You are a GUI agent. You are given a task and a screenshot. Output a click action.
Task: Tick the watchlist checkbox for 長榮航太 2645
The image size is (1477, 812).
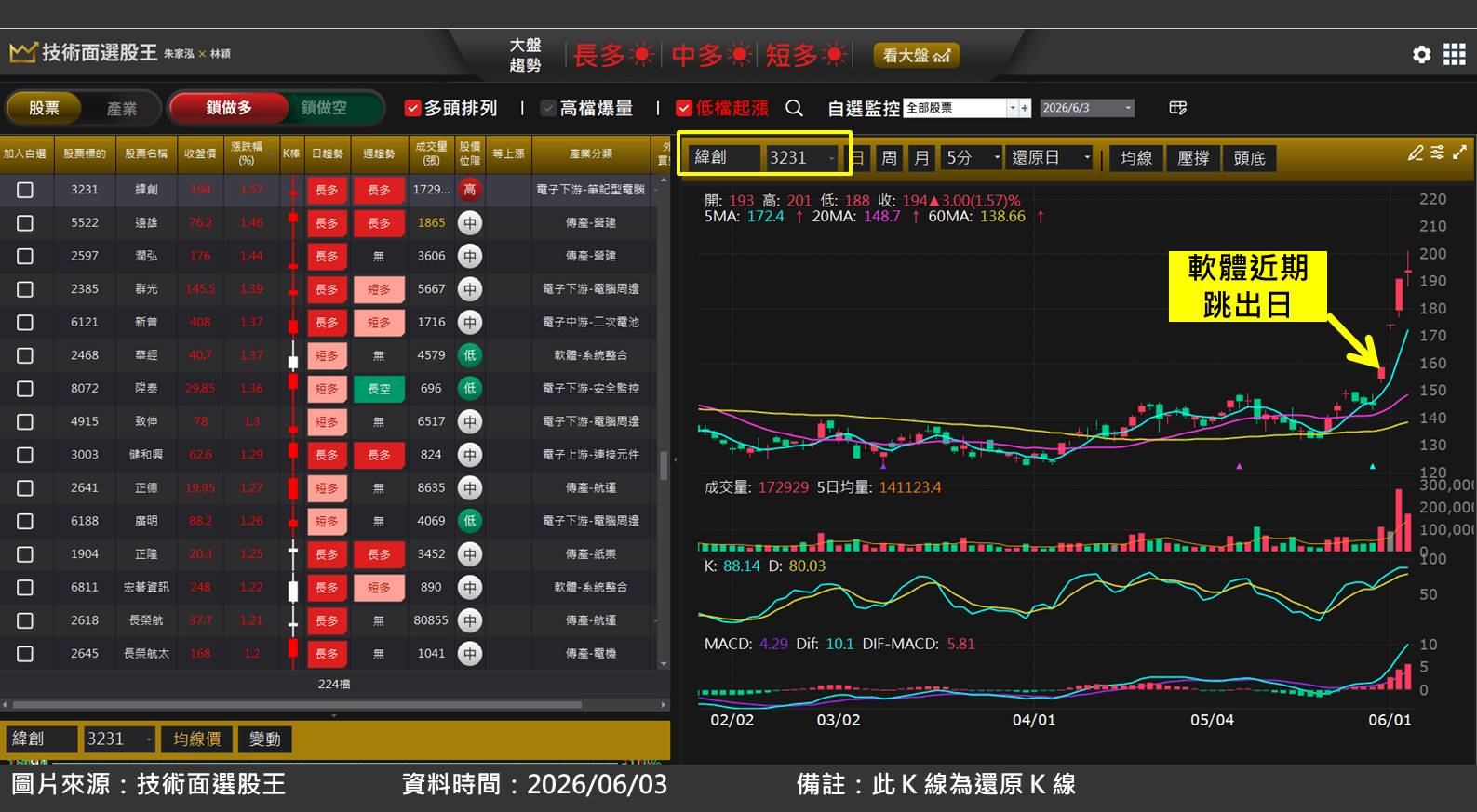[x=25, y=654]
